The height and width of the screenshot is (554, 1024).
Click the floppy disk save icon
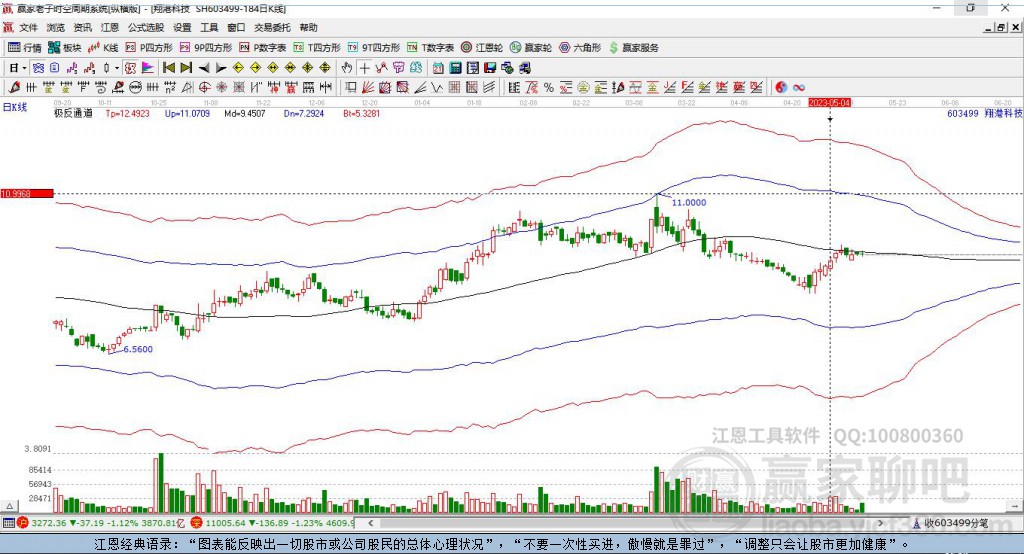click(x=490, y=68)
